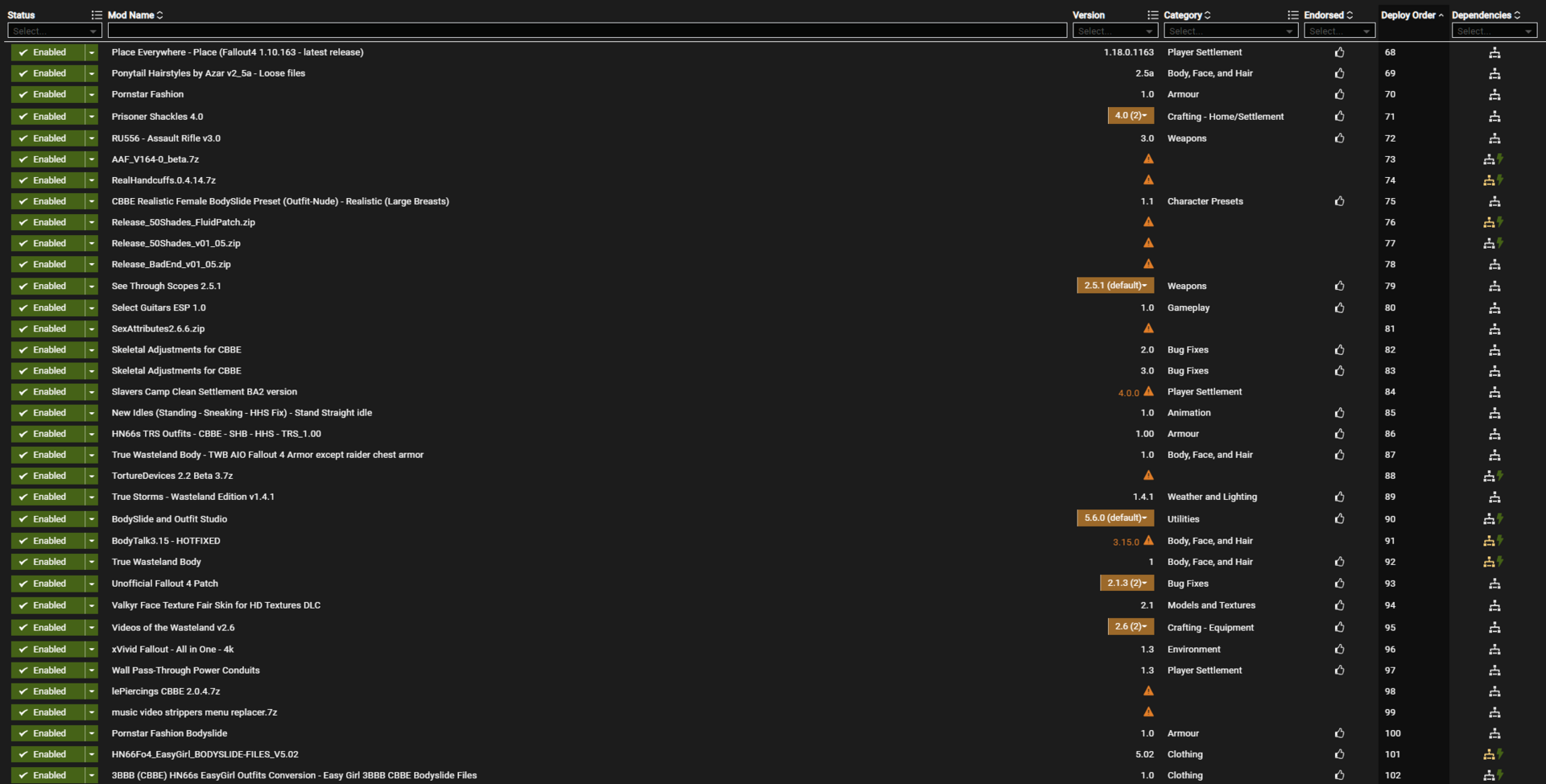Endorse RU556 - Assault Rifle v3.0
Image resolution: width=1546 pixels, height=784 pixels.
click(1339, 138)
